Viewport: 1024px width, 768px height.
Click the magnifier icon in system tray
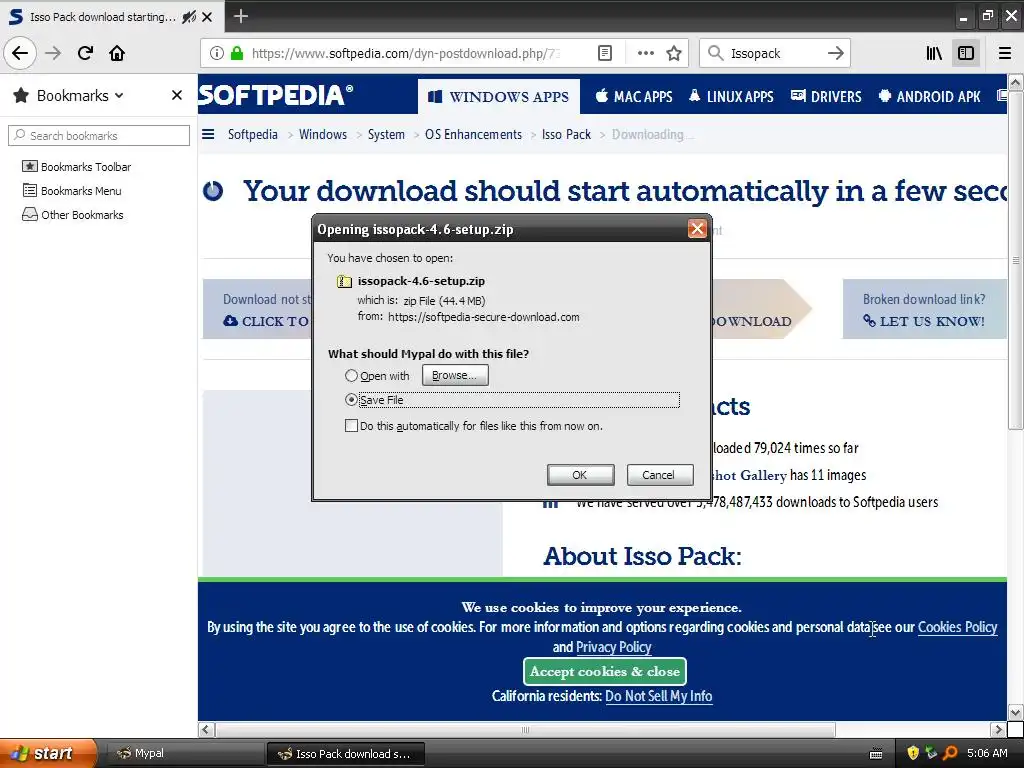pyautogui.click(x=950, y=753)
